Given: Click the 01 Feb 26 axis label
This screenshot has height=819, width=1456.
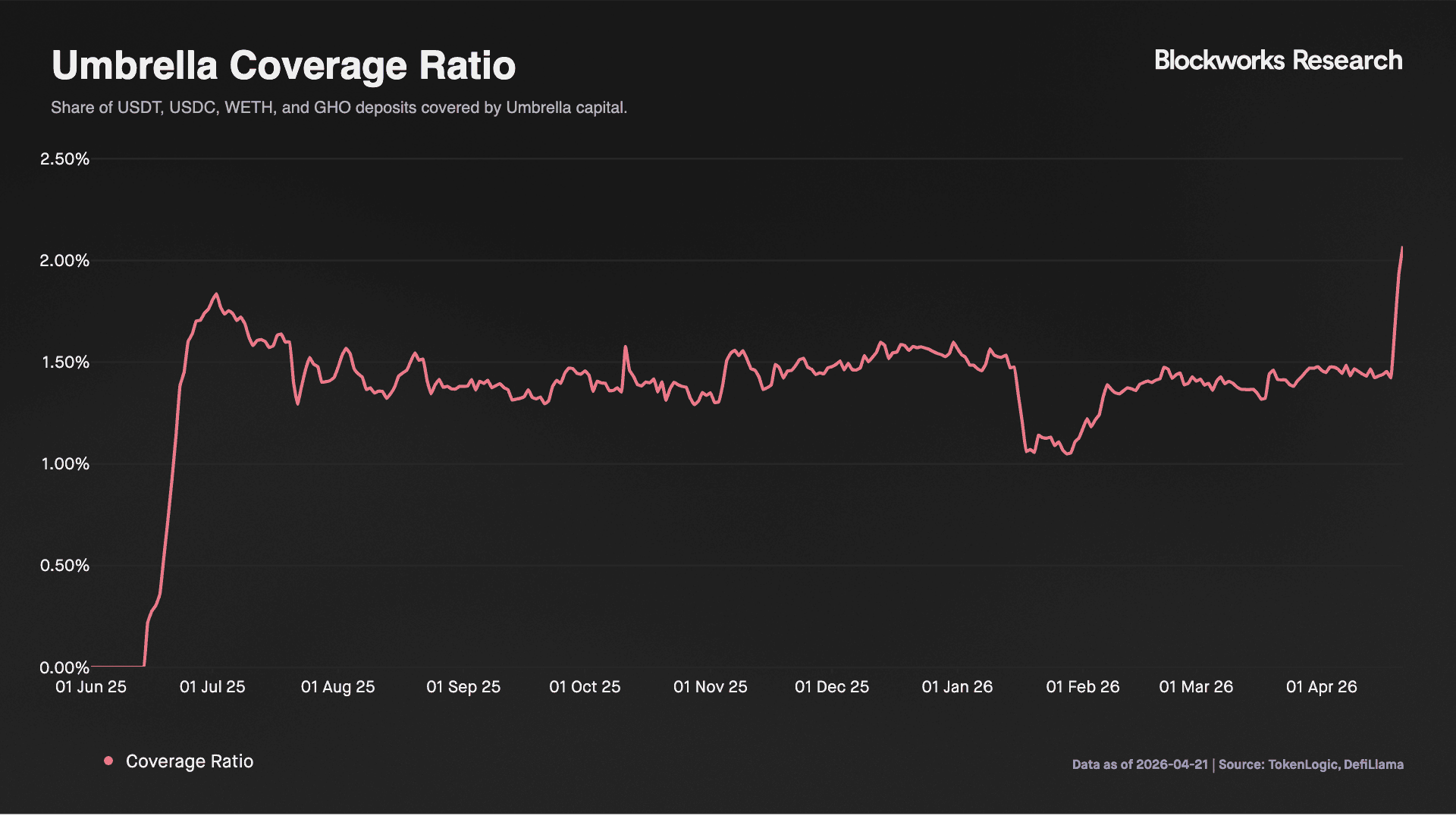Looking at the screenshot, I should (1082, 687).
